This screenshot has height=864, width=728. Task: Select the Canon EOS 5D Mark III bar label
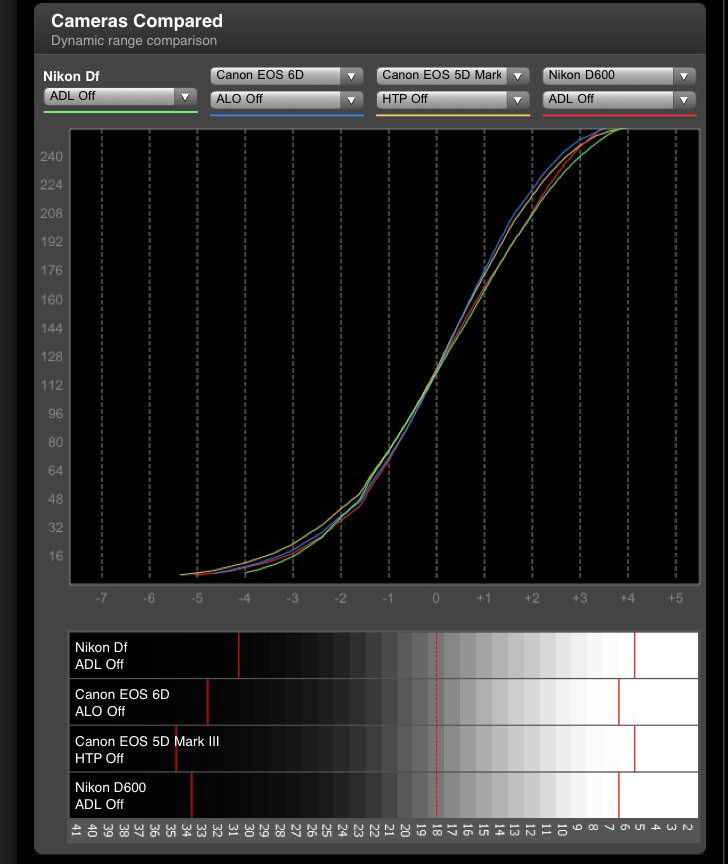(x=146, y=749)
